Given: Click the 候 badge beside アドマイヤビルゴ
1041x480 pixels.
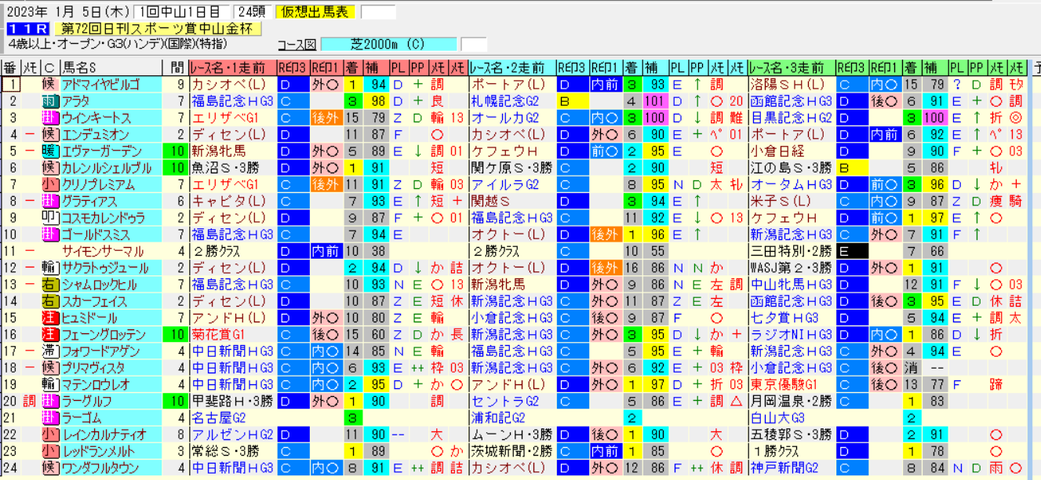Looking at the screenshot, I should tap(50, 84).
